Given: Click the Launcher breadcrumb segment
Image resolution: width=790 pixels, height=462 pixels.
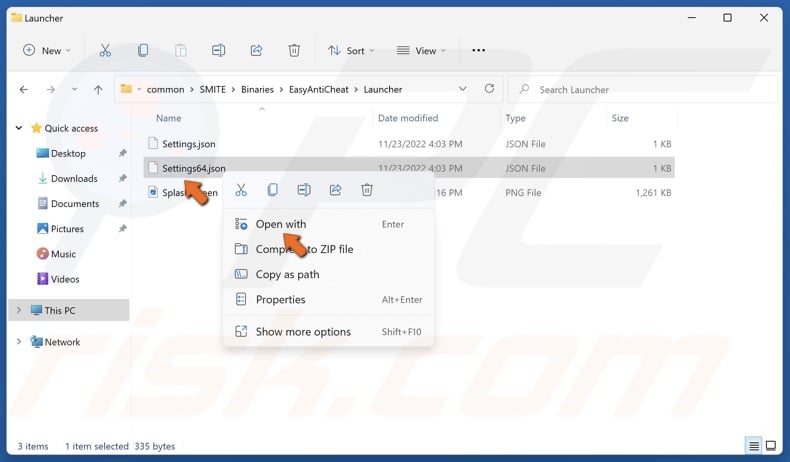Looking at the screenshot, I should click(383, 89).
